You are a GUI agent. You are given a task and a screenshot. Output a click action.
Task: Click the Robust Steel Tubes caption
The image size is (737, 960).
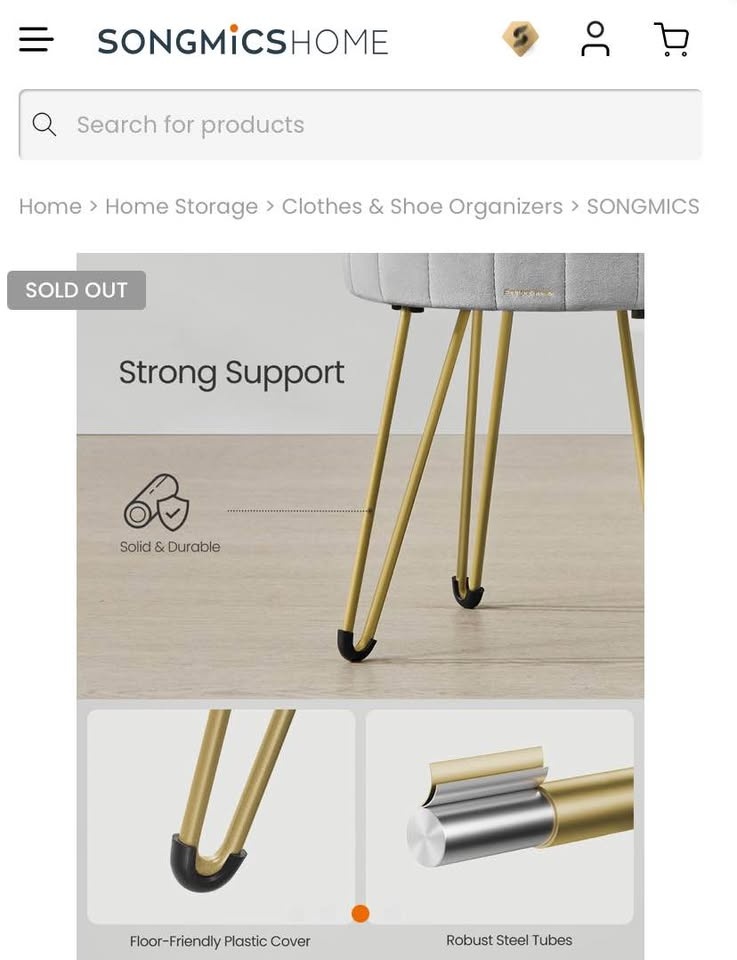pyautogui.click(x=509, y=940)
